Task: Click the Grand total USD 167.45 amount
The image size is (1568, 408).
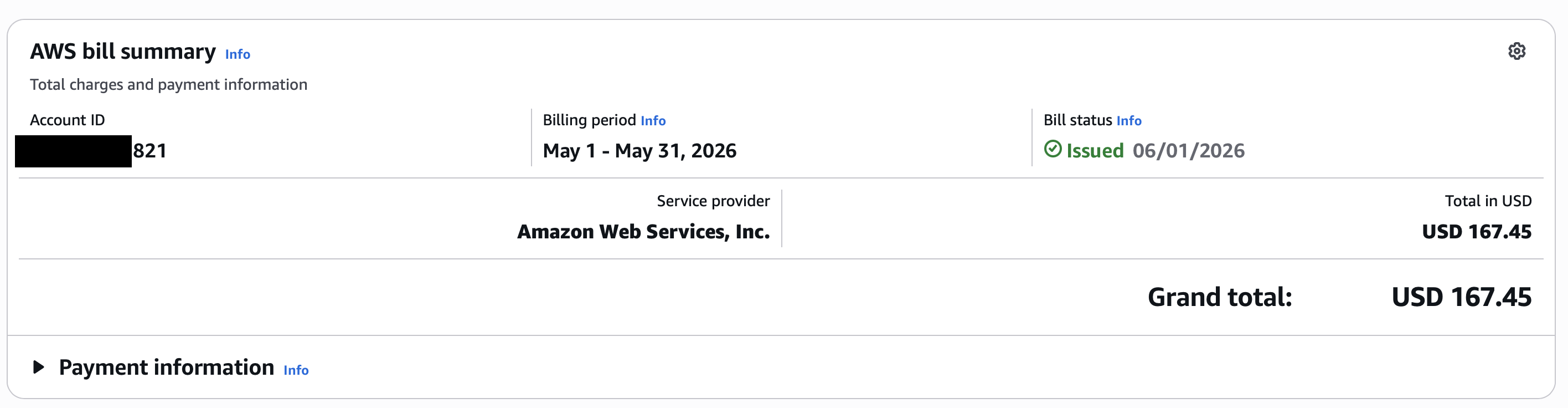Action: point(1461,297)
